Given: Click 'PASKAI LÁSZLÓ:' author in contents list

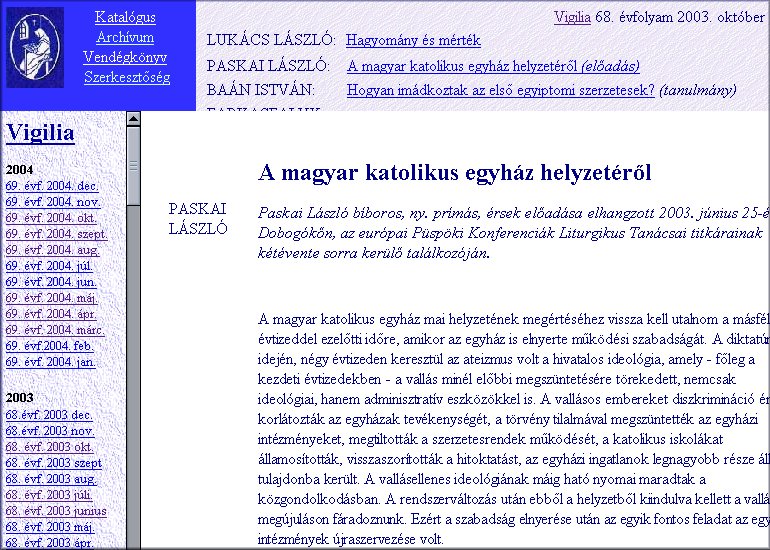Looking at the screenshot, I should 268,66.
